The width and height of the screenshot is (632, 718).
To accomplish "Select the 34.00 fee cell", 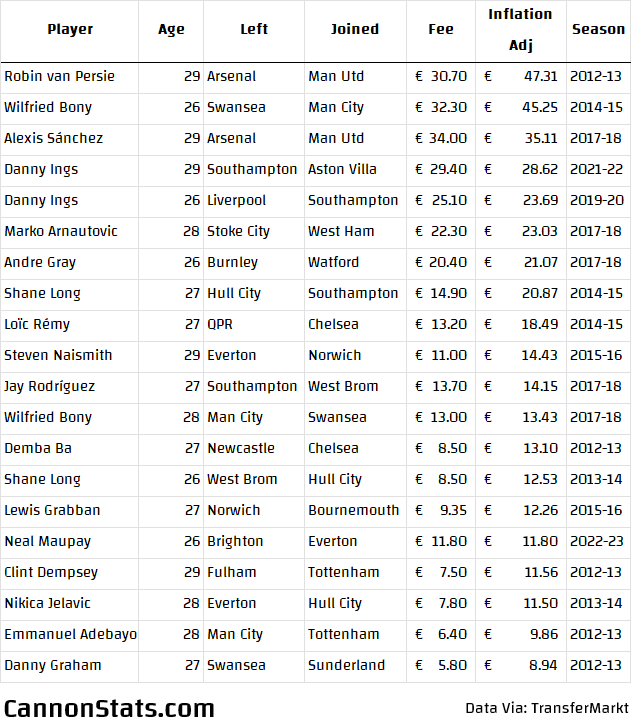I will pos(441,138).
